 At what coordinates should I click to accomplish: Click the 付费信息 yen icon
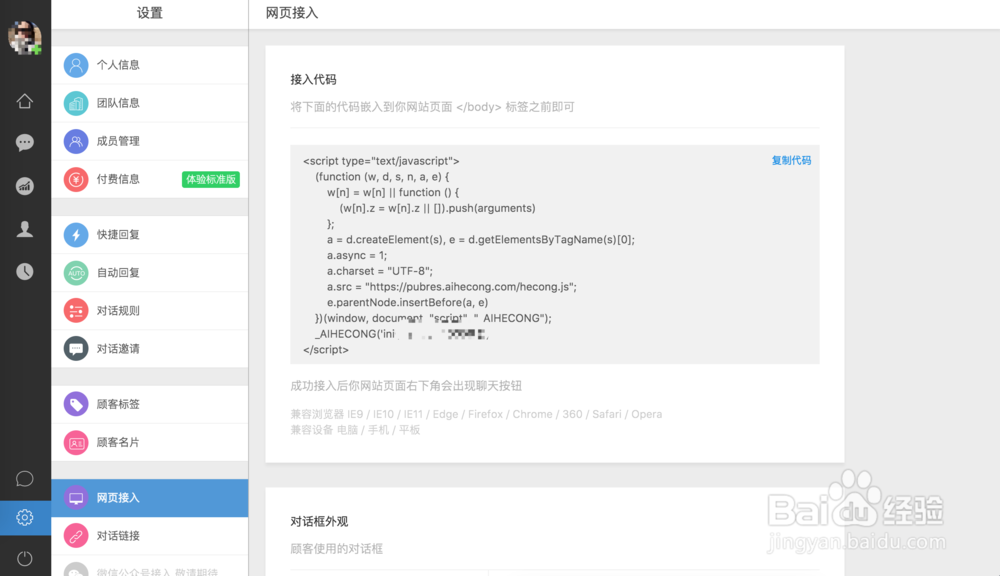pos(76,179)
